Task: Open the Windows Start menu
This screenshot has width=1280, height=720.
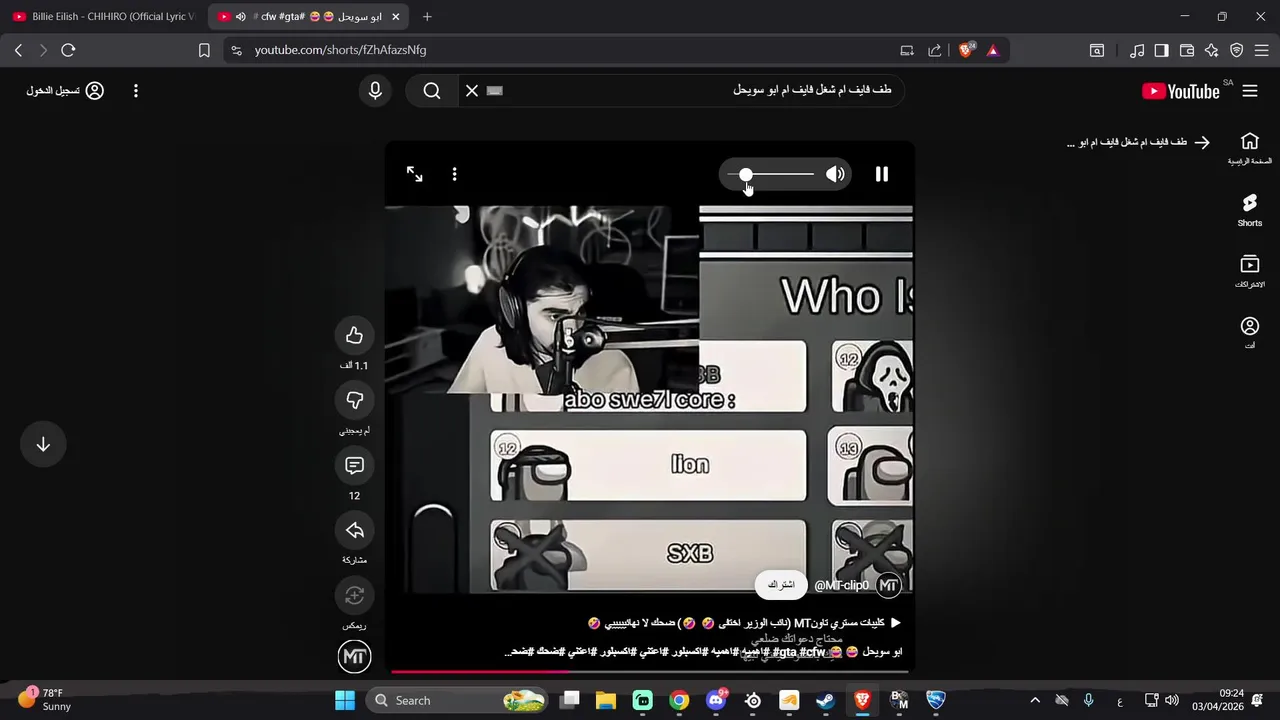Action: click(x=345, y=700)
